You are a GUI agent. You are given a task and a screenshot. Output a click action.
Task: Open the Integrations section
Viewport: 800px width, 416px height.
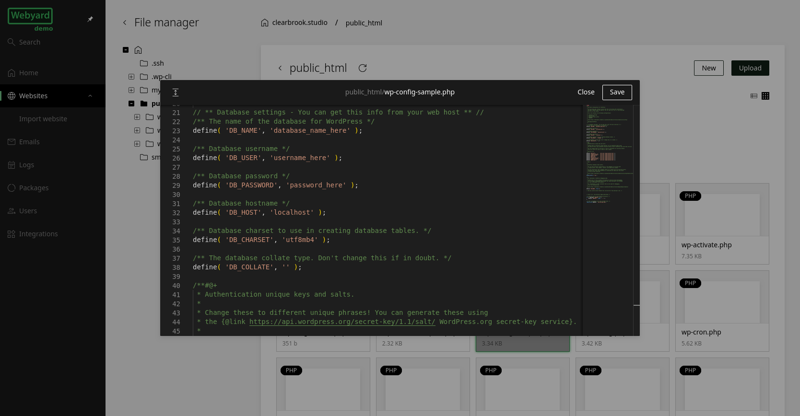(53, 234)
